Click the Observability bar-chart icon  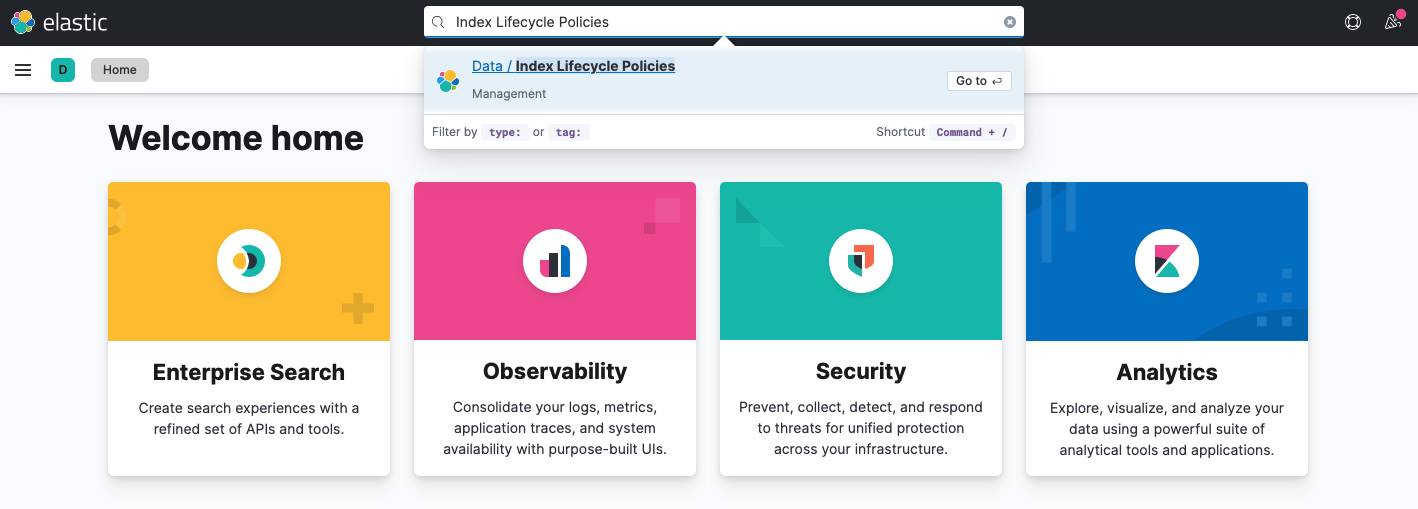555,261
